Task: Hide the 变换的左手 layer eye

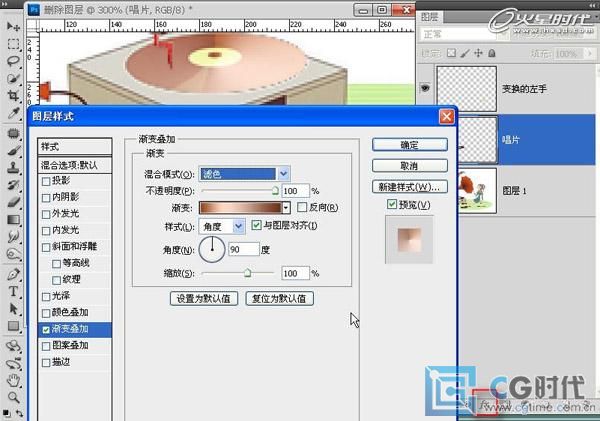Action: click(425, 88)
